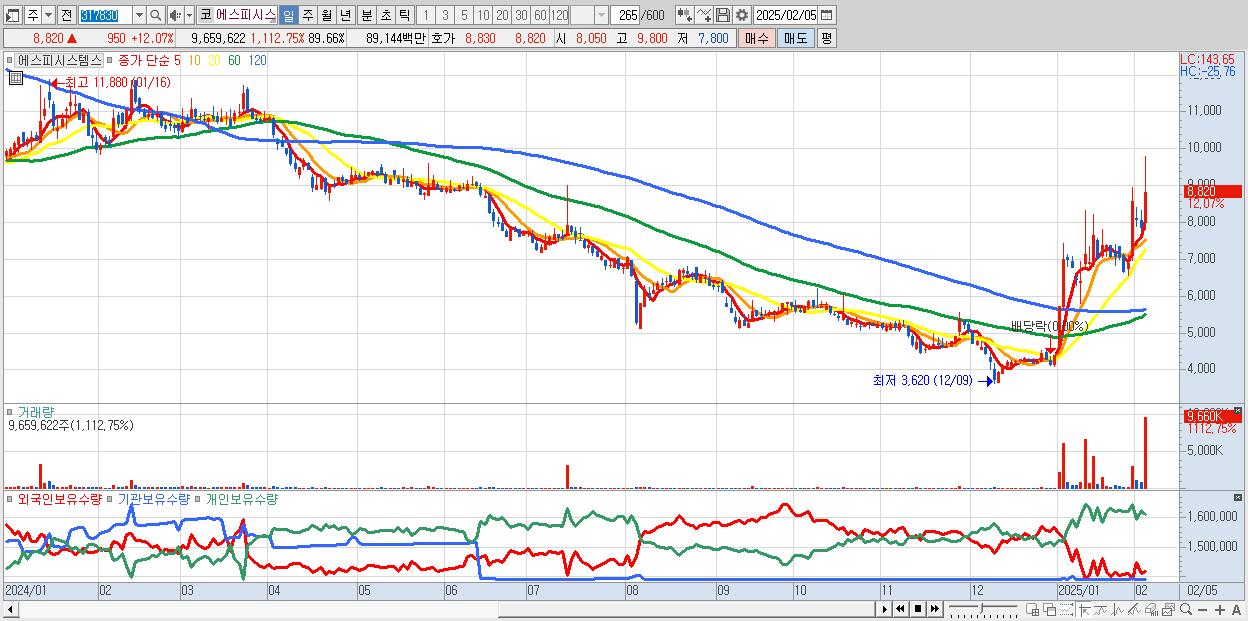Open chart settings gear icon
Viewport: 1248px width, 621px height.
tap(742, 15)
